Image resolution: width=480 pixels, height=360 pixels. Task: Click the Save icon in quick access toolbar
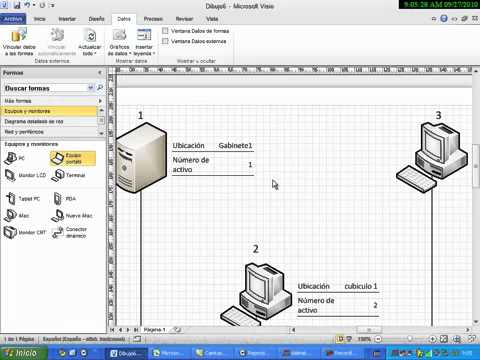[x=17, y=6]
